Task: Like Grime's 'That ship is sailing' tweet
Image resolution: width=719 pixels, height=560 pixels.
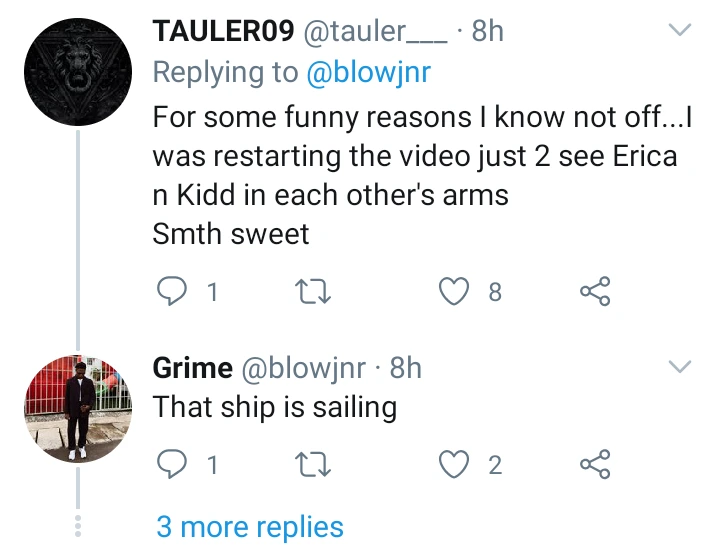Action: coord(455,465)
